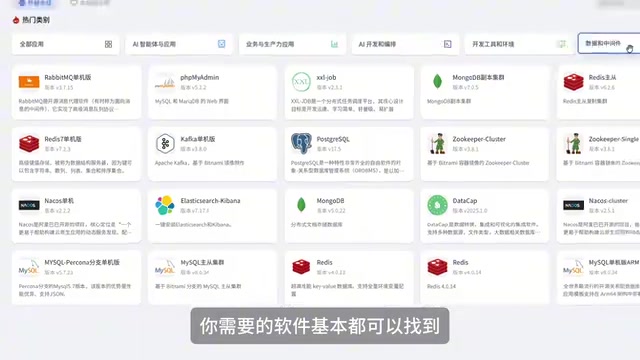Select the AI 智能体与应用 category tab
Image resolution: width=640 pixels, height=360 pixels.
pyautogui.click(x=179, y=44)
